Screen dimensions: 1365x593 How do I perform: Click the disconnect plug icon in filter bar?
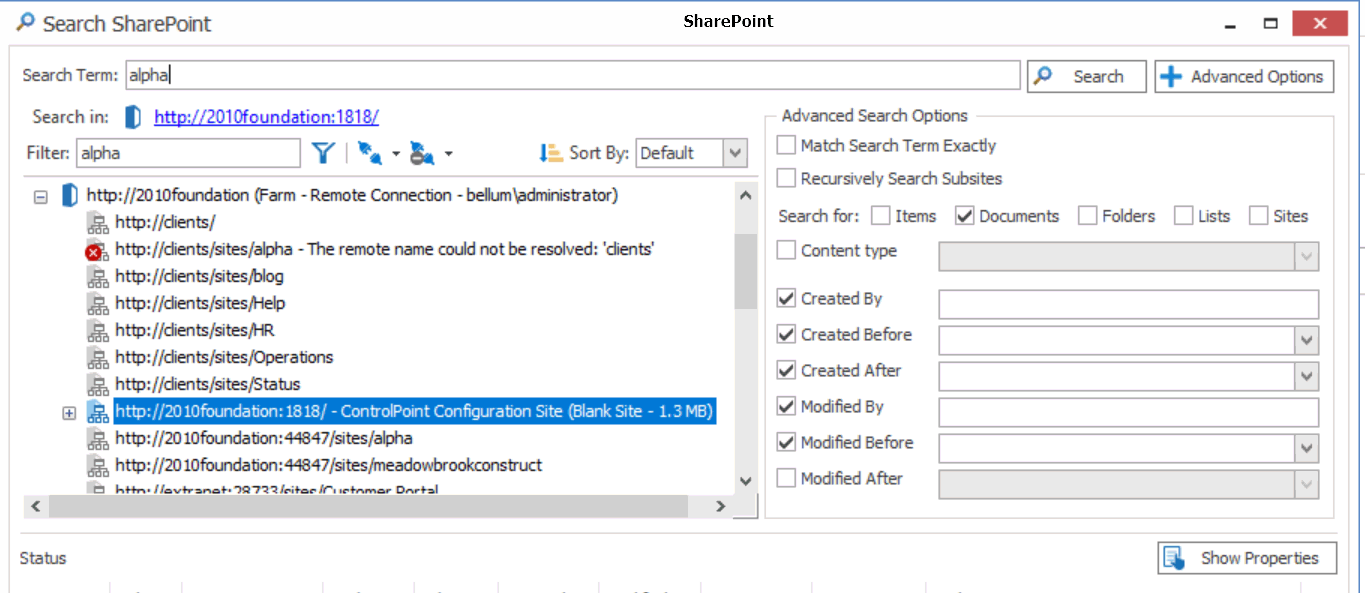[422, 153]
